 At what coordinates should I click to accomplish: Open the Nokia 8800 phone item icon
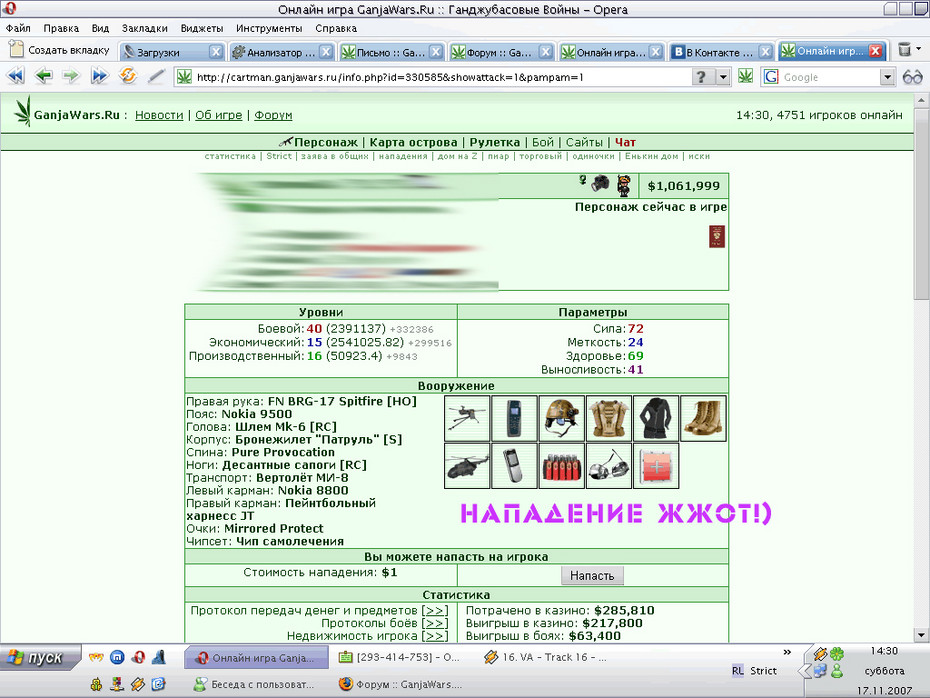(x=514, y=466)
